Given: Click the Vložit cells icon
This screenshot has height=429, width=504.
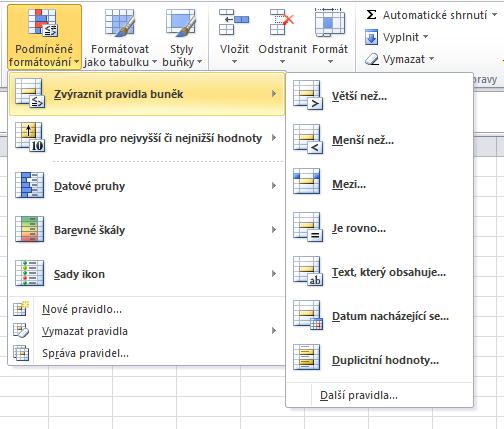Looking at the screenshot, I should 234,22.
